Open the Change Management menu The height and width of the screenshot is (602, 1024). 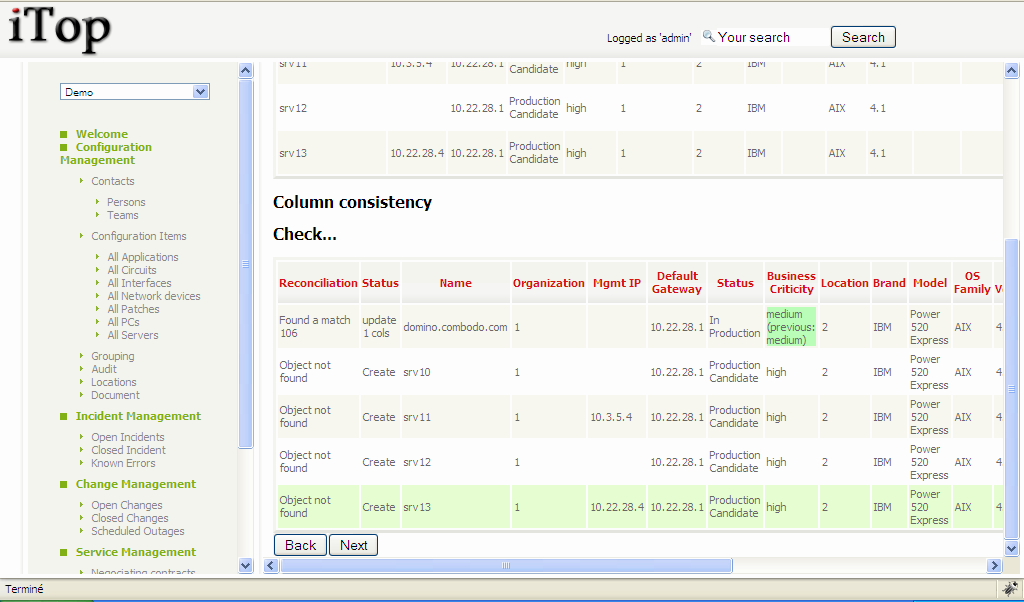tap(135, 484)
